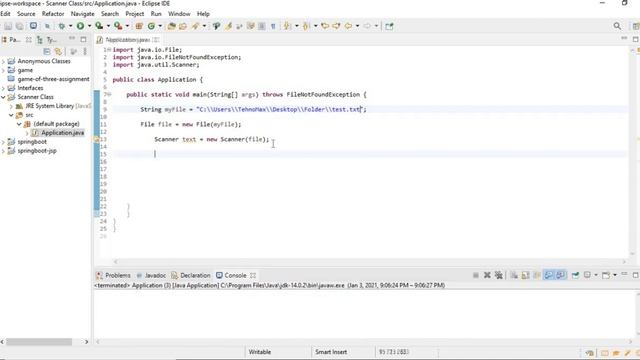Click the Package Explorer horizontal scrollbar

pos(39,342)
